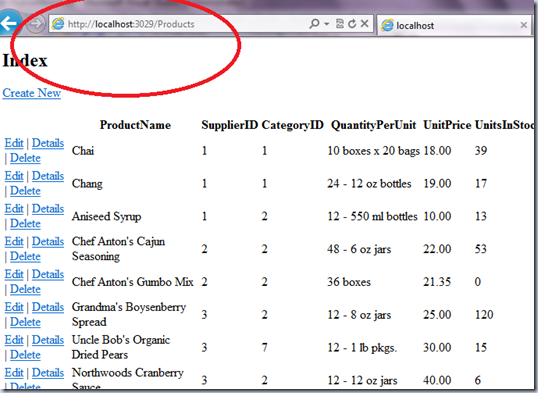Click Edit for Chef Anton's Cajun Seasoning
Viewport: 538px width, 393px height.
[14, 242]
